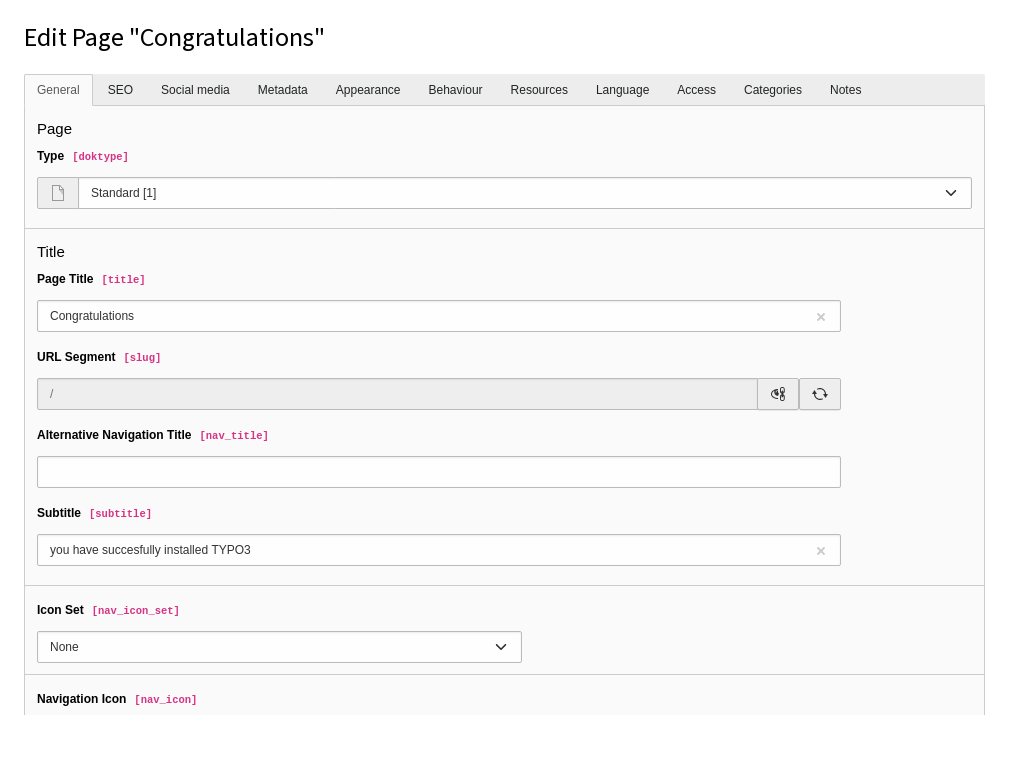Focus the Page Title input field
Viewport: 1009px width, 780px height.
439,316
